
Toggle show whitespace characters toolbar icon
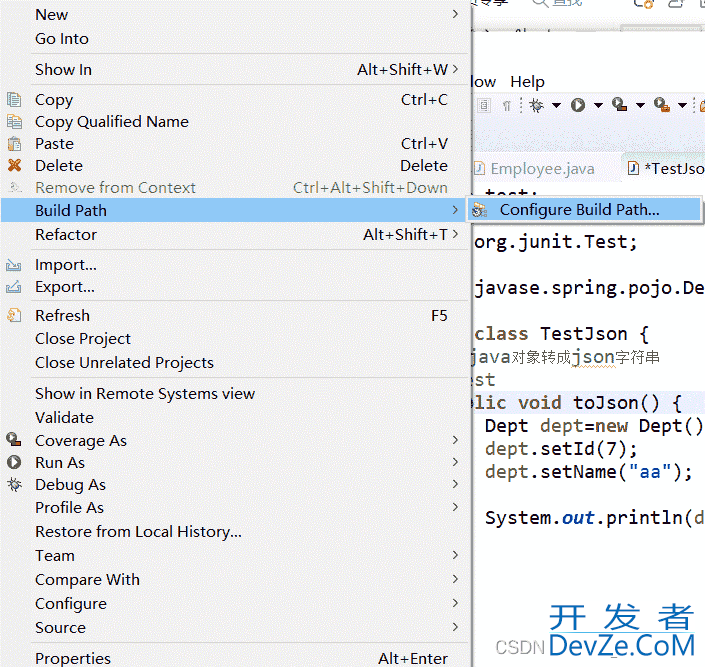(x=507, y=106)
